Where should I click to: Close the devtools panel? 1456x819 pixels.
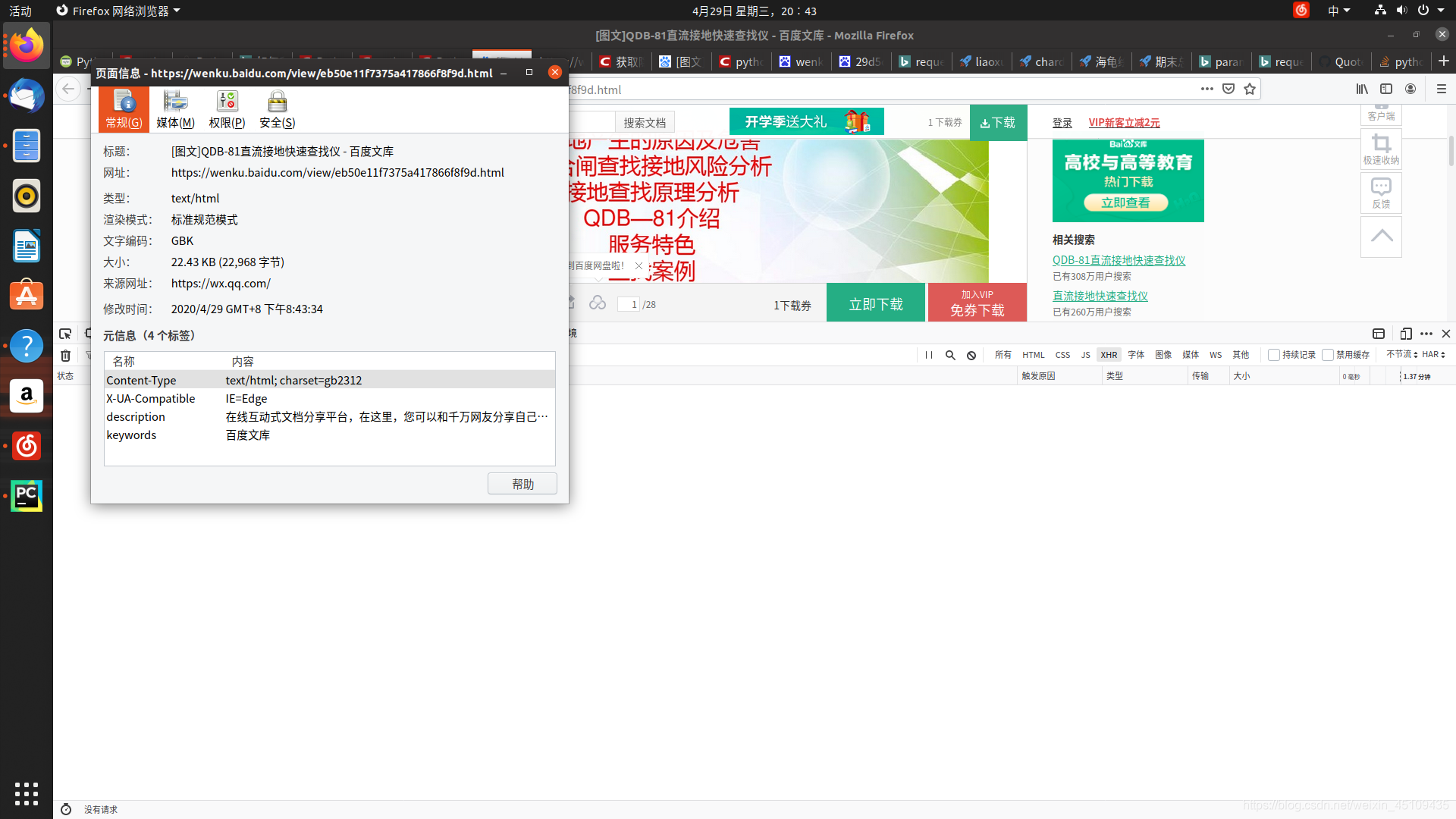coord(1446,334)
